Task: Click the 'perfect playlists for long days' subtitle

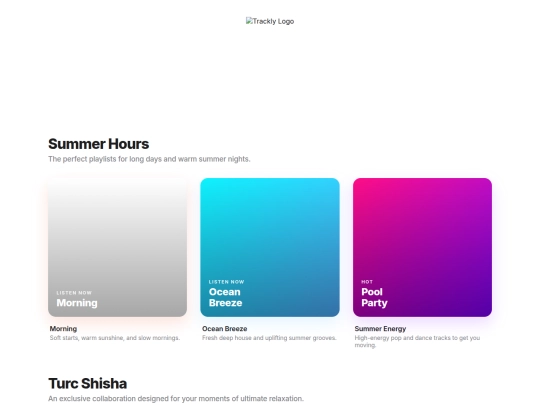Action: 149,159
